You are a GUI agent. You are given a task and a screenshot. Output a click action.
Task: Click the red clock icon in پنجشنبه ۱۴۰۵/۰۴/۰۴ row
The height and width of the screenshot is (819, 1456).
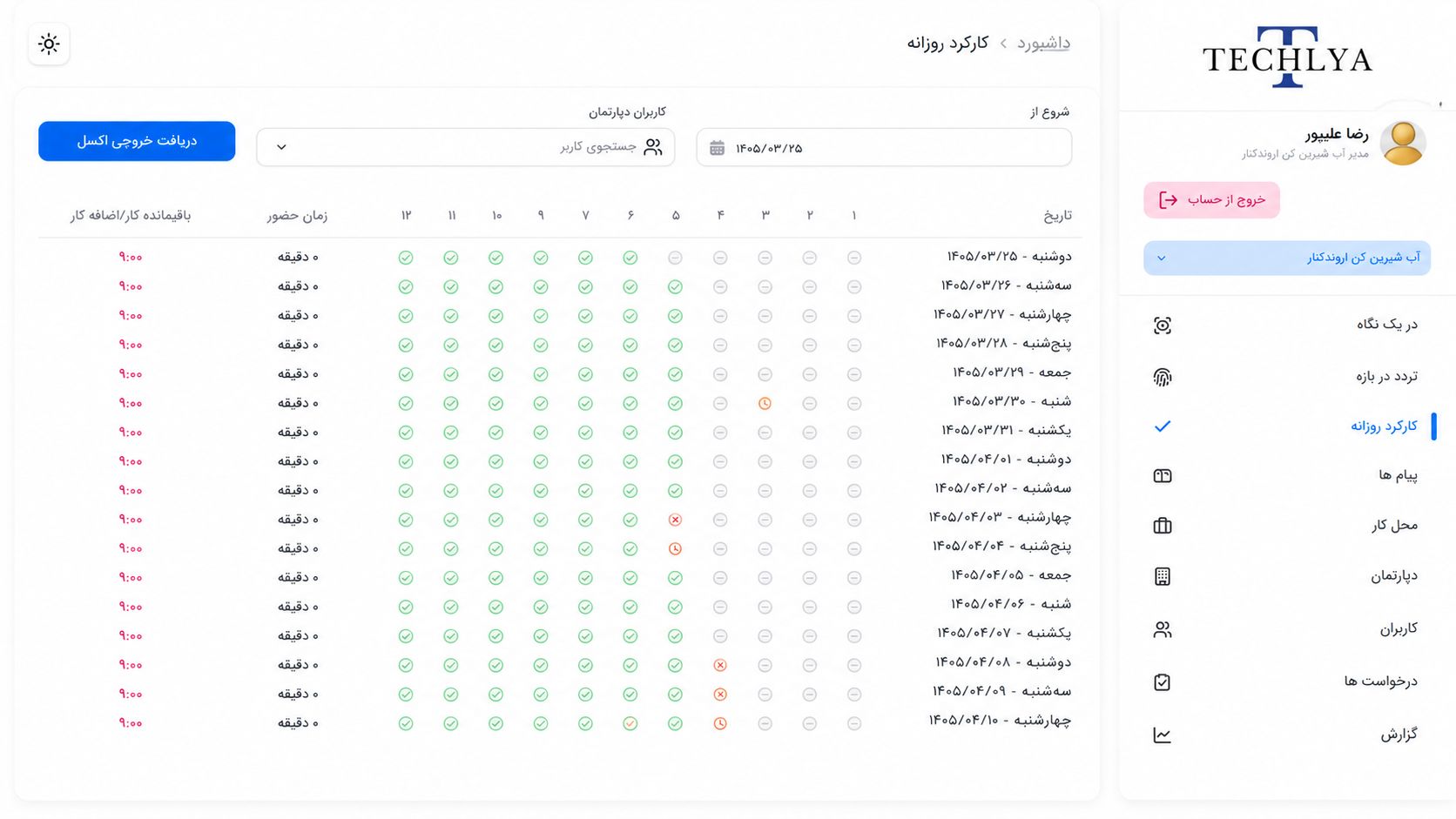coord(675,548)
